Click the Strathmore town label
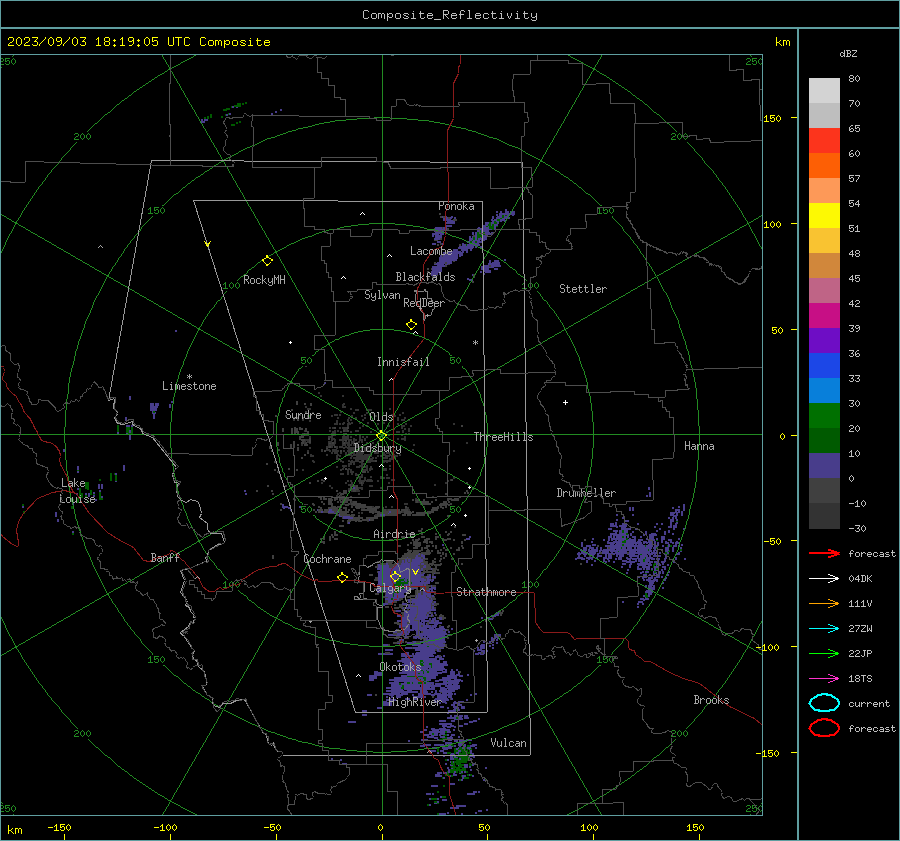 click(x=486, y=592)
